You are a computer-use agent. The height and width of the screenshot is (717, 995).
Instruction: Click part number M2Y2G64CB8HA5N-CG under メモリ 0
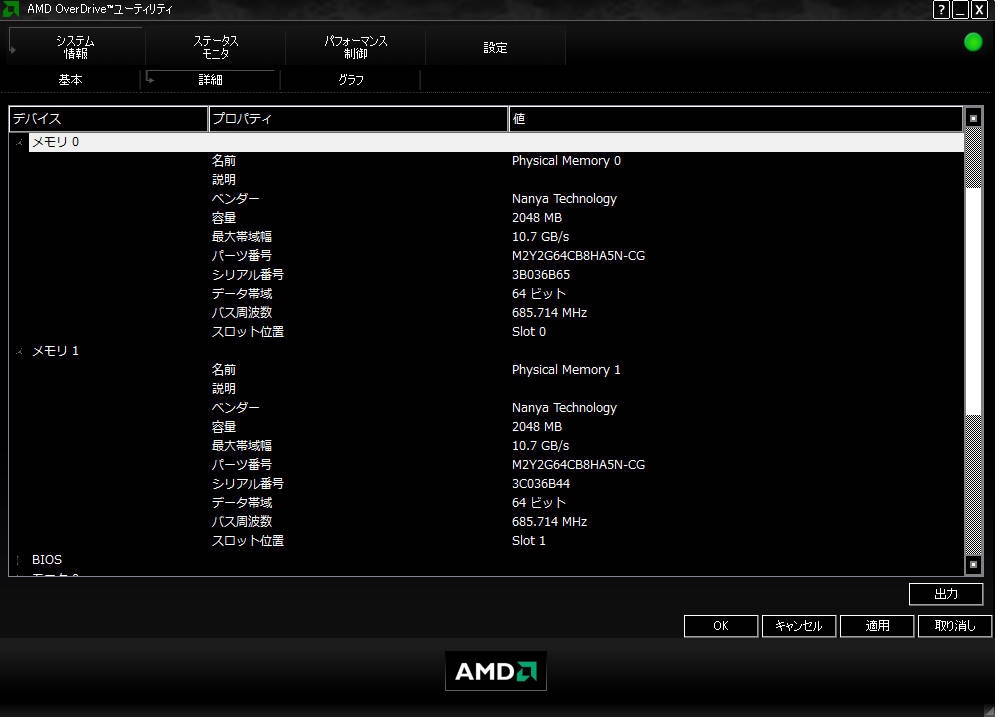(x=578, y=256)
